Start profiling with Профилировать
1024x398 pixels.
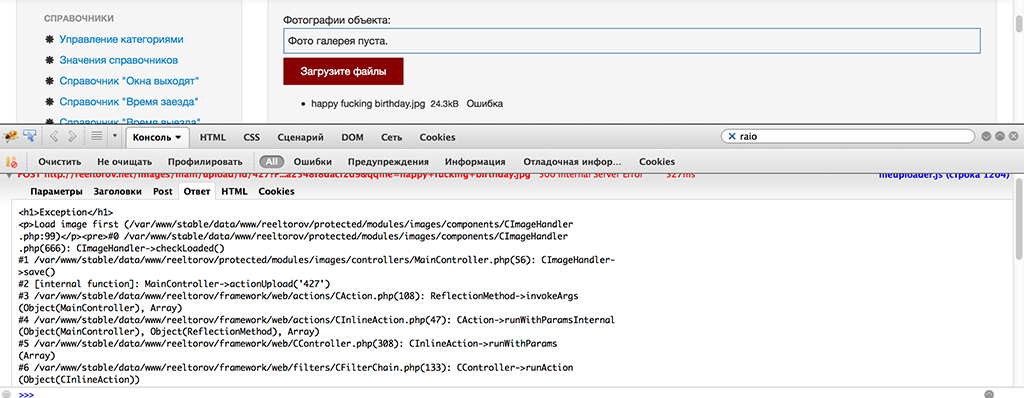(x=204, y=161)
